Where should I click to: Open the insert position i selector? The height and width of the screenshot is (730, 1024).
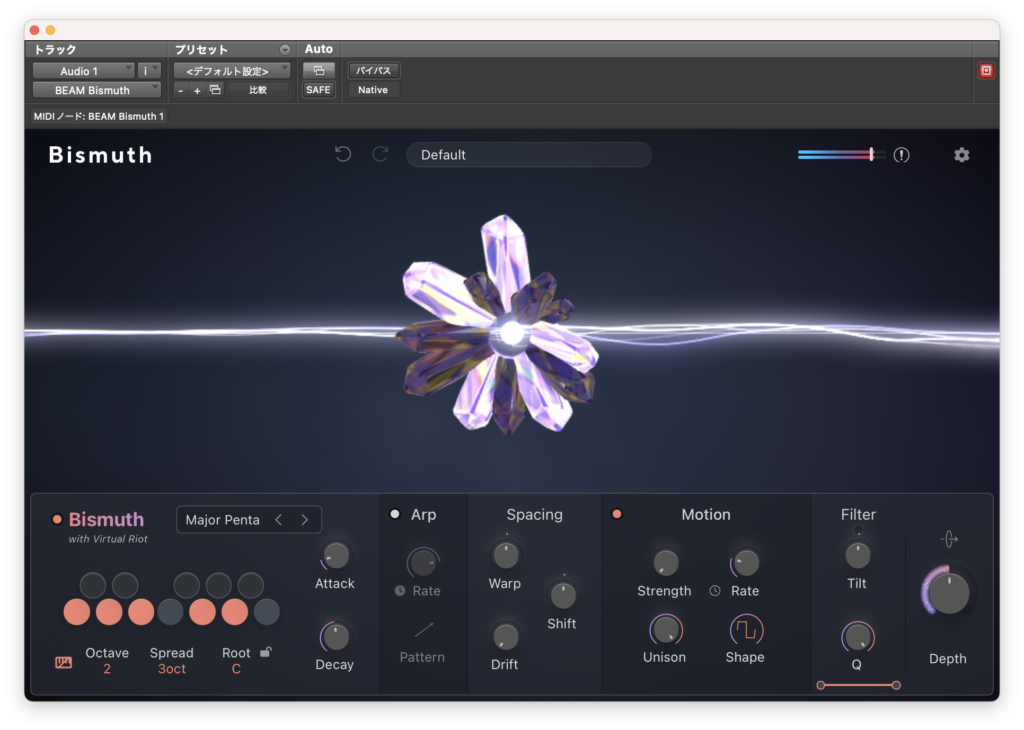point(150,71)
